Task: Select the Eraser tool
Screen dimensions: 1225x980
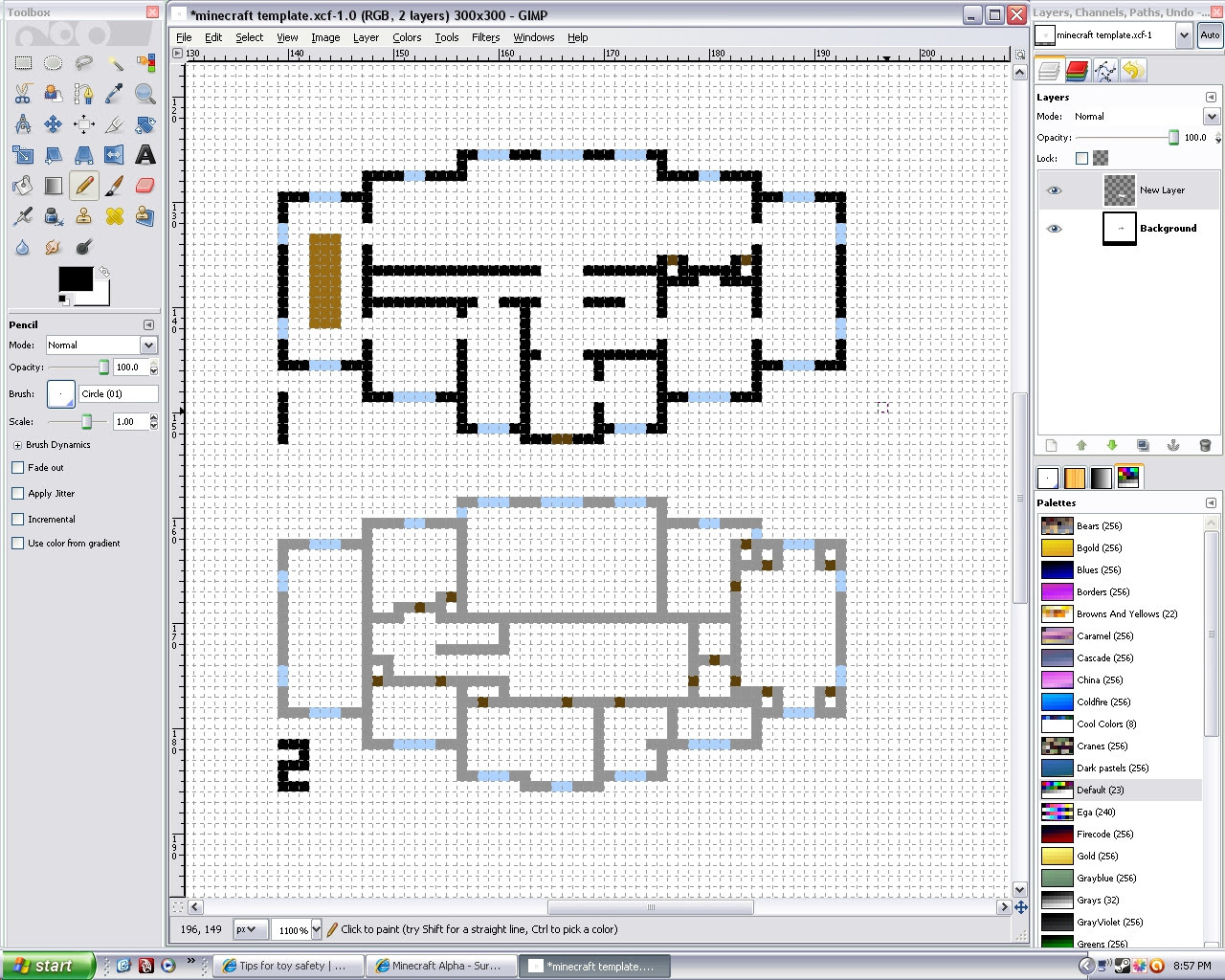Action: click(145, 186)
